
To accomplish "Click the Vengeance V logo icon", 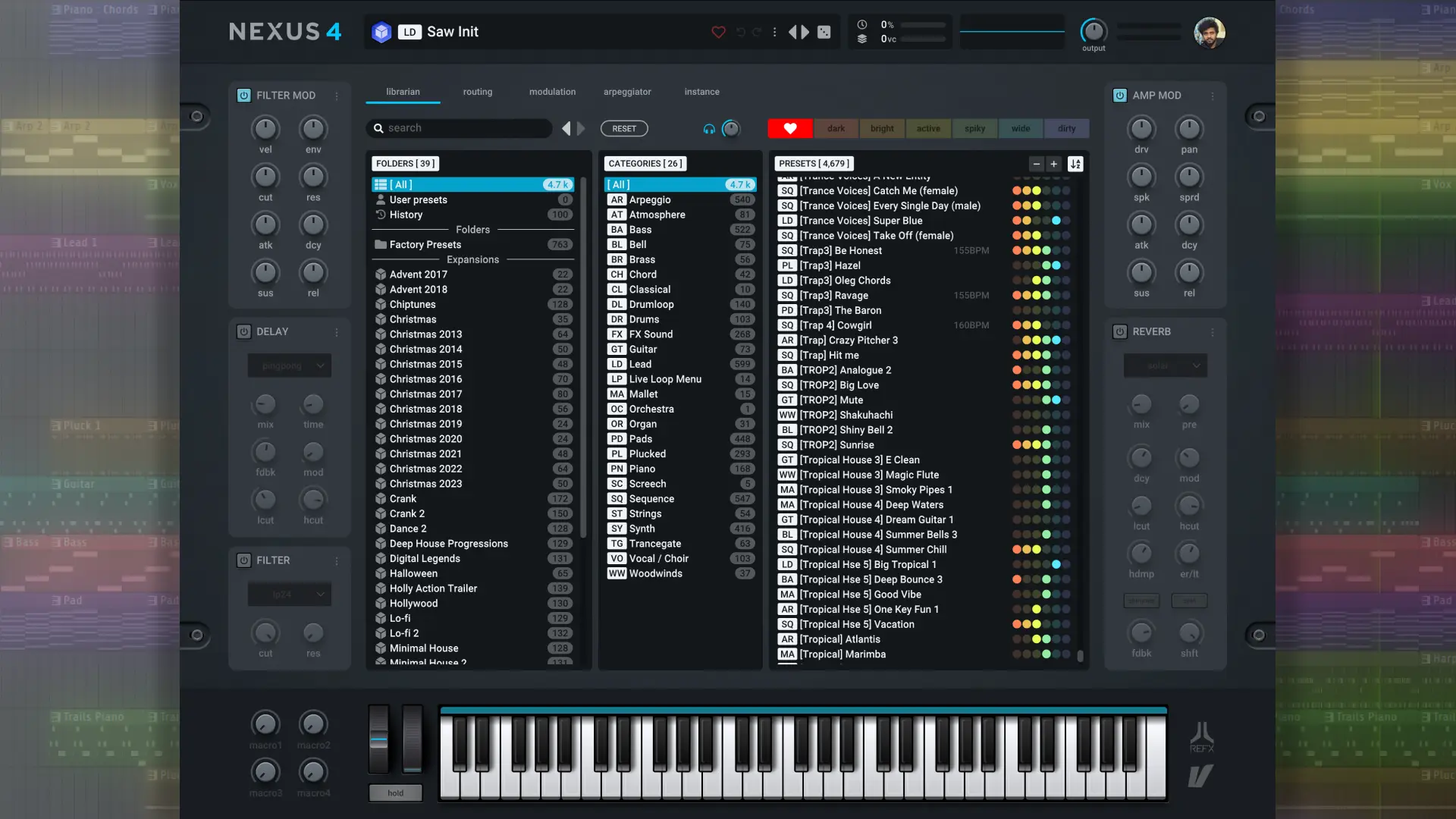I will click(1200, 777).
